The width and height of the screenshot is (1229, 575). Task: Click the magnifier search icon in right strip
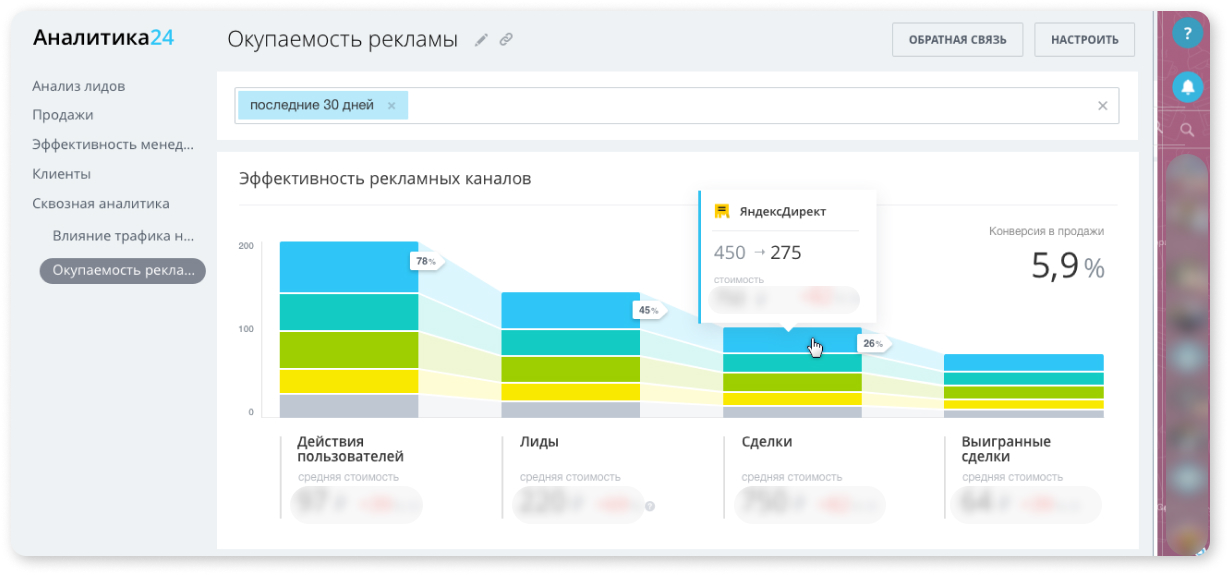click(1187, 130)
